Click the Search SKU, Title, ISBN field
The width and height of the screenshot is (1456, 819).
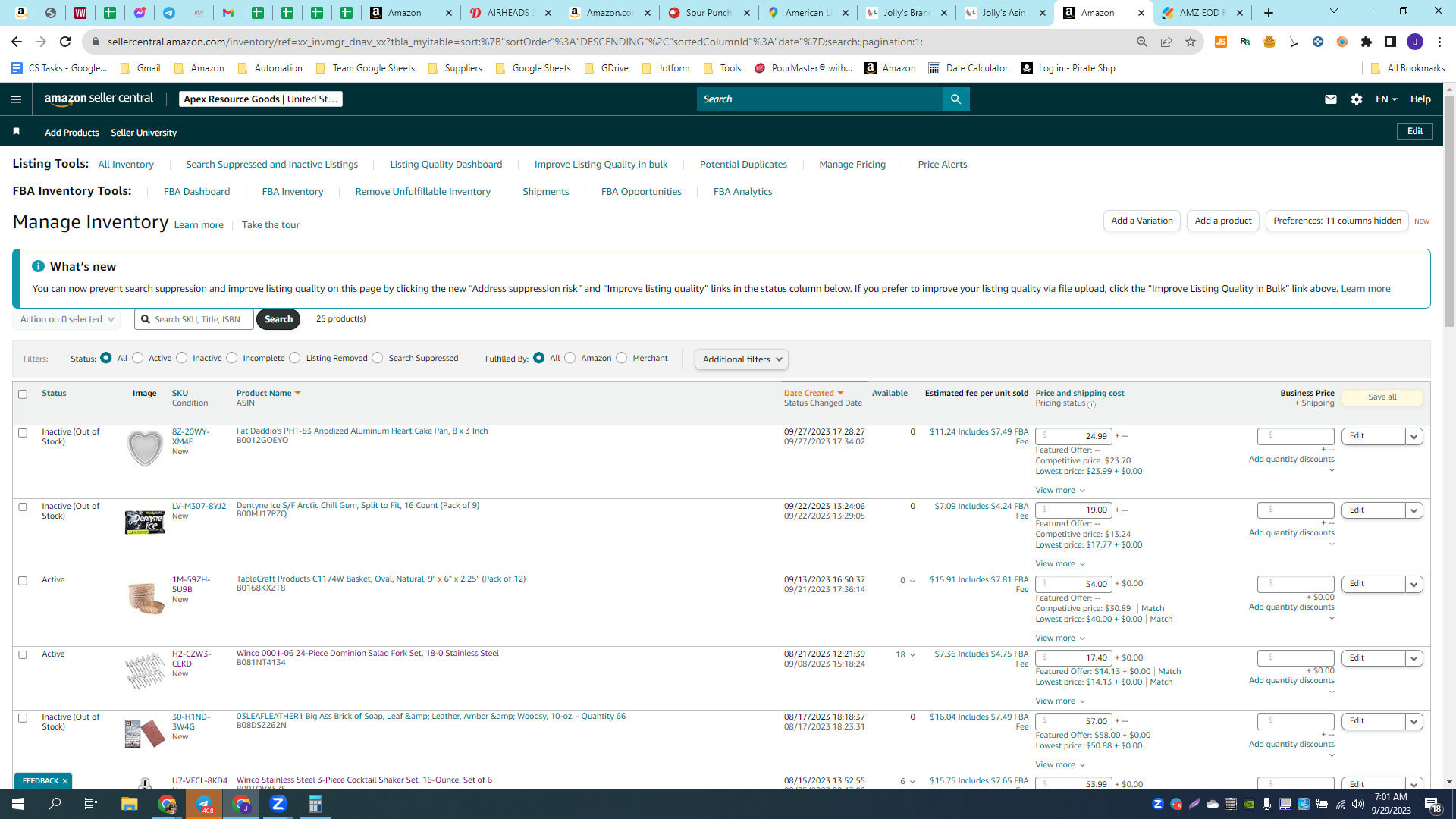[x=194, y=319]
